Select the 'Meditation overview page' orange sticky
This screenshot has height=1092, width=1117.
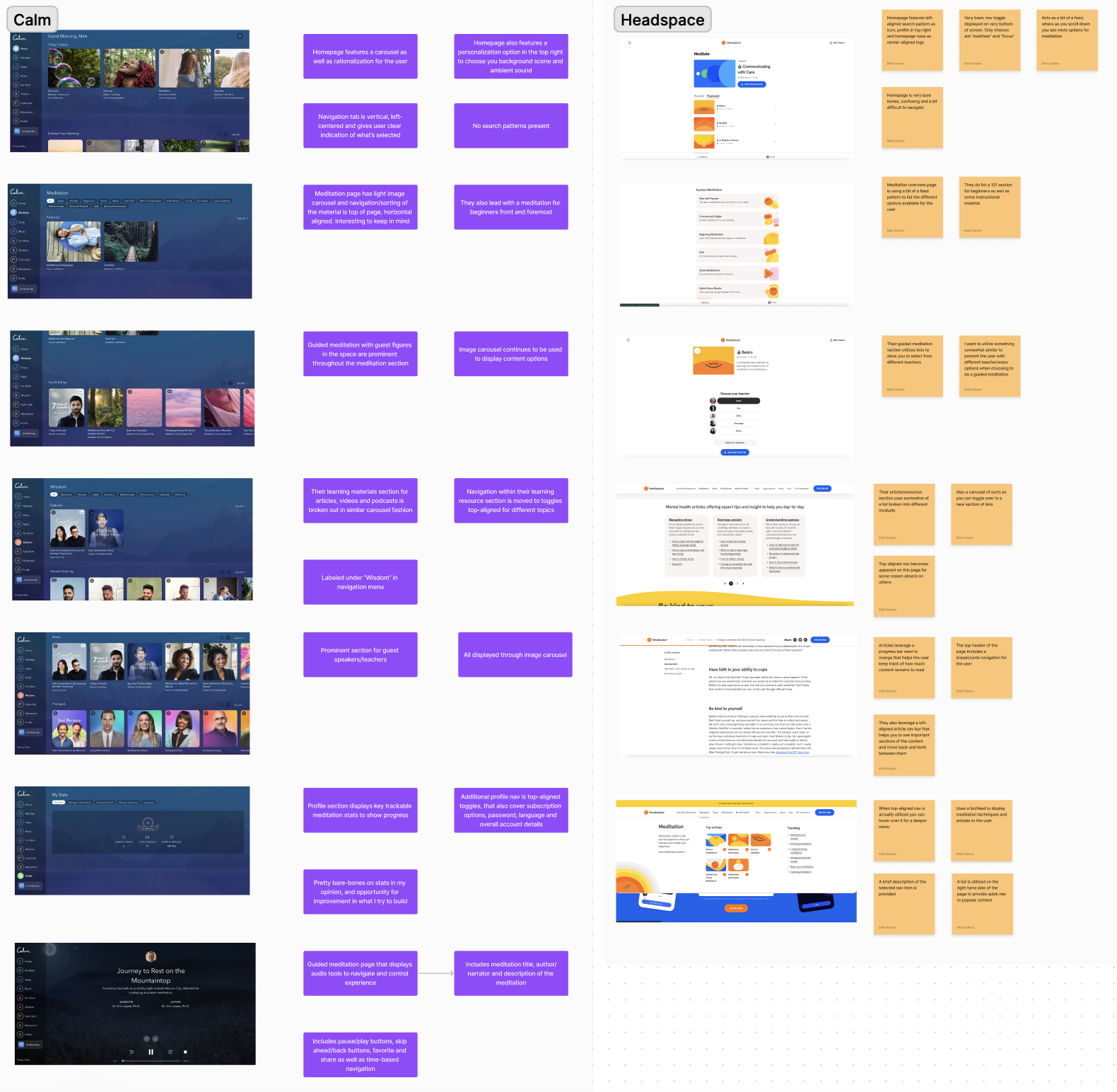(x=913, y=207)
